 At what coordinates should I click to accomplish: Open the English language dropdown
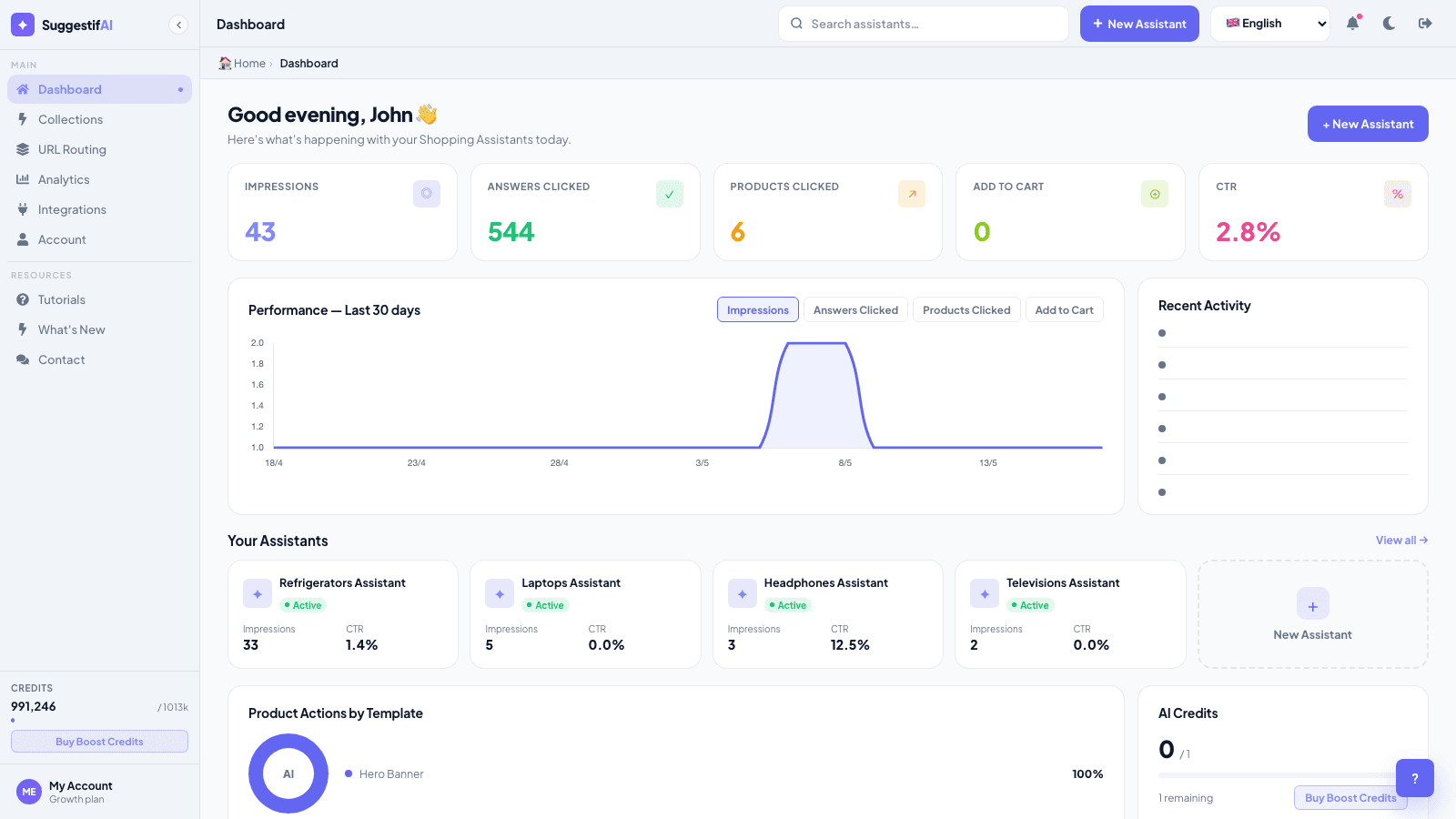(1270, 24)
